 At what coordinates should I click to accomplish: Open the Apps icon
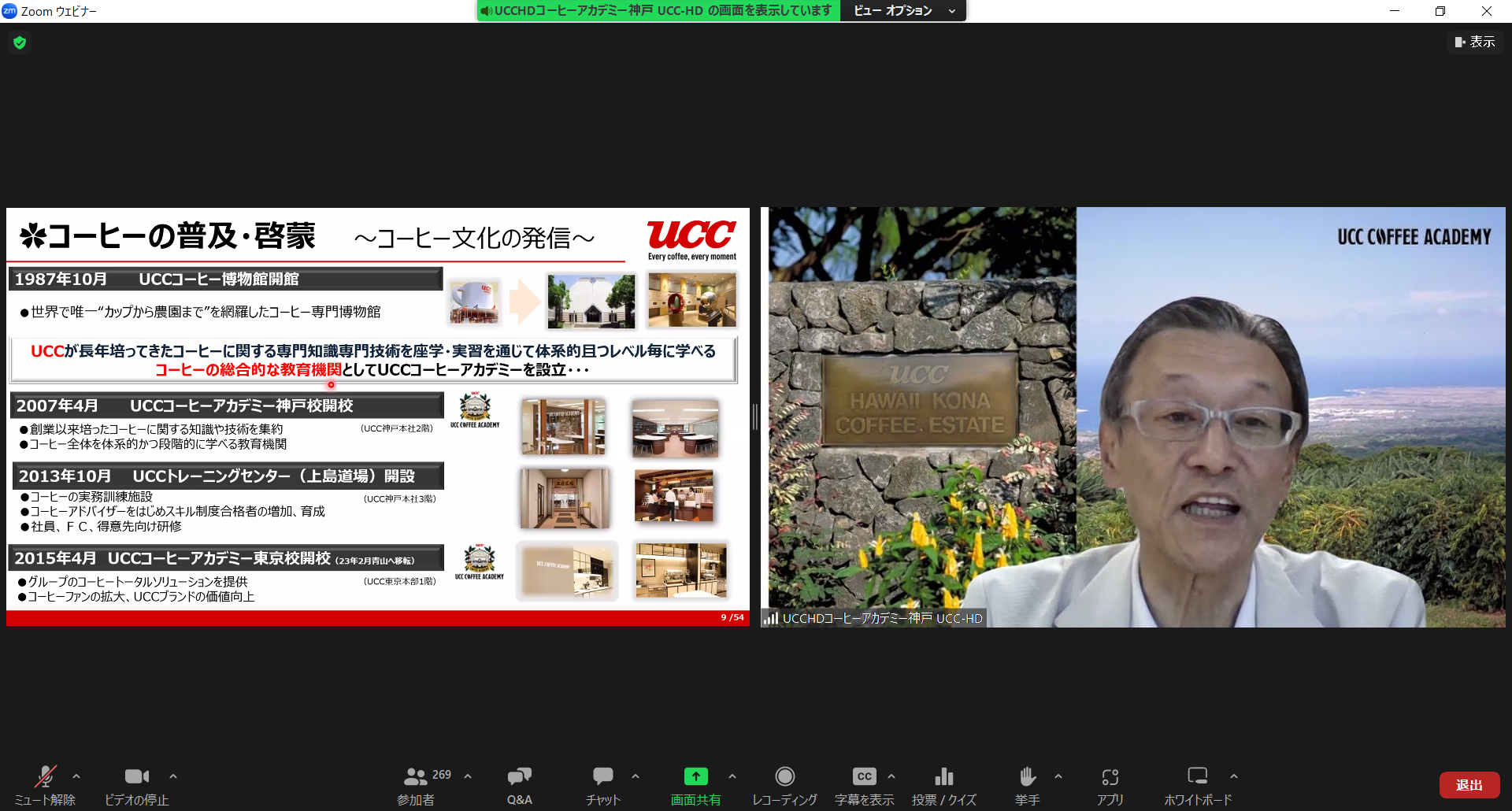tap(1110, 776)
